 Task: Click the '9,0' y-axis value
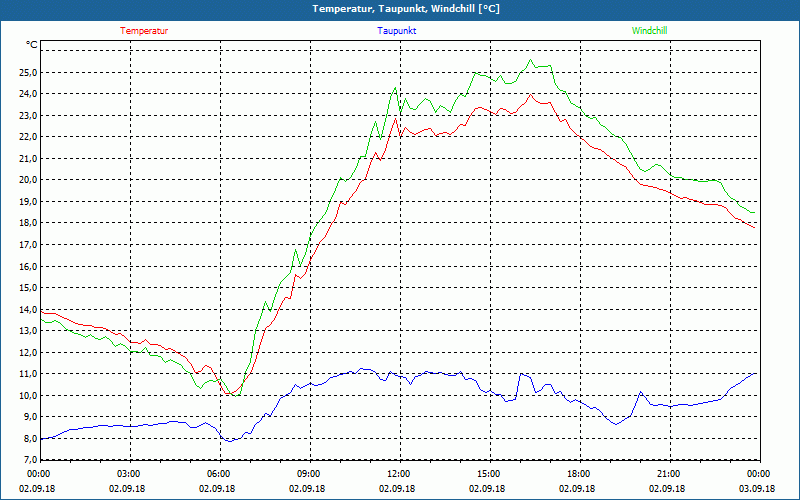coord(31,417)
